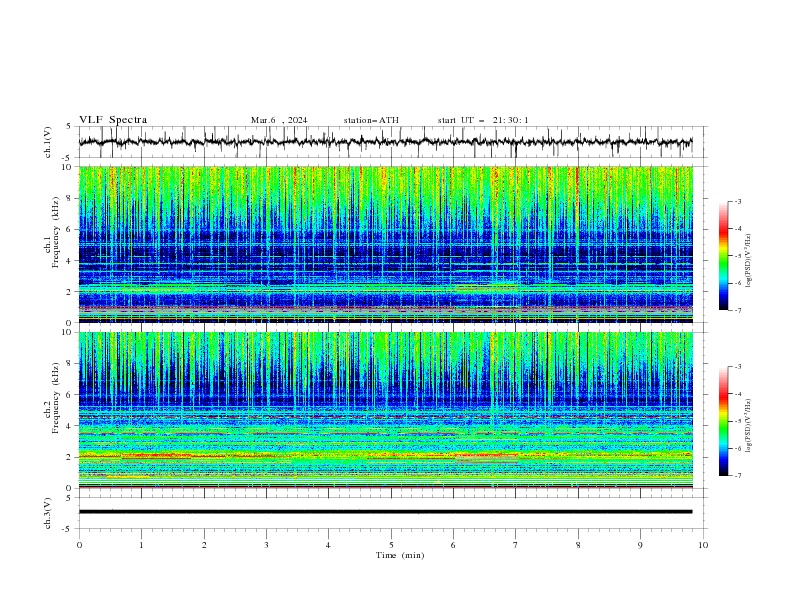Click the "Time (min)" axis label
This screenshot has height=612, width=792.
[x=400, y=555]
